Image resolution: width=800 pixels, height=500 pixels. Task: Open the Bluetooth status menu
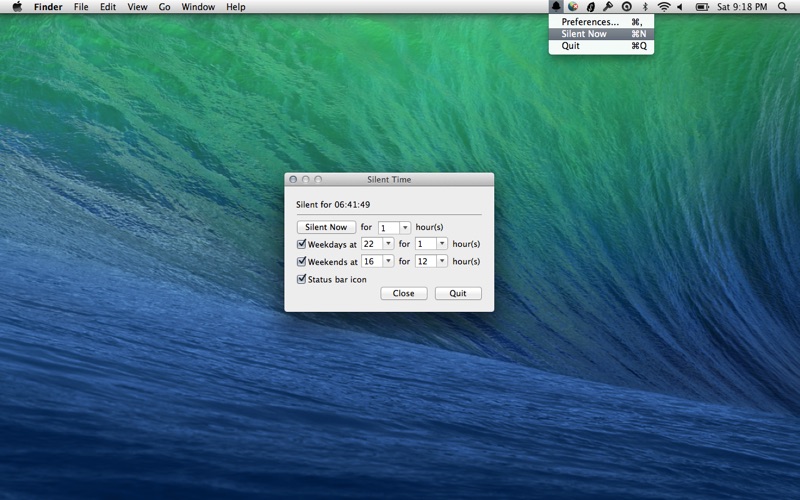(x=645, y=7)
